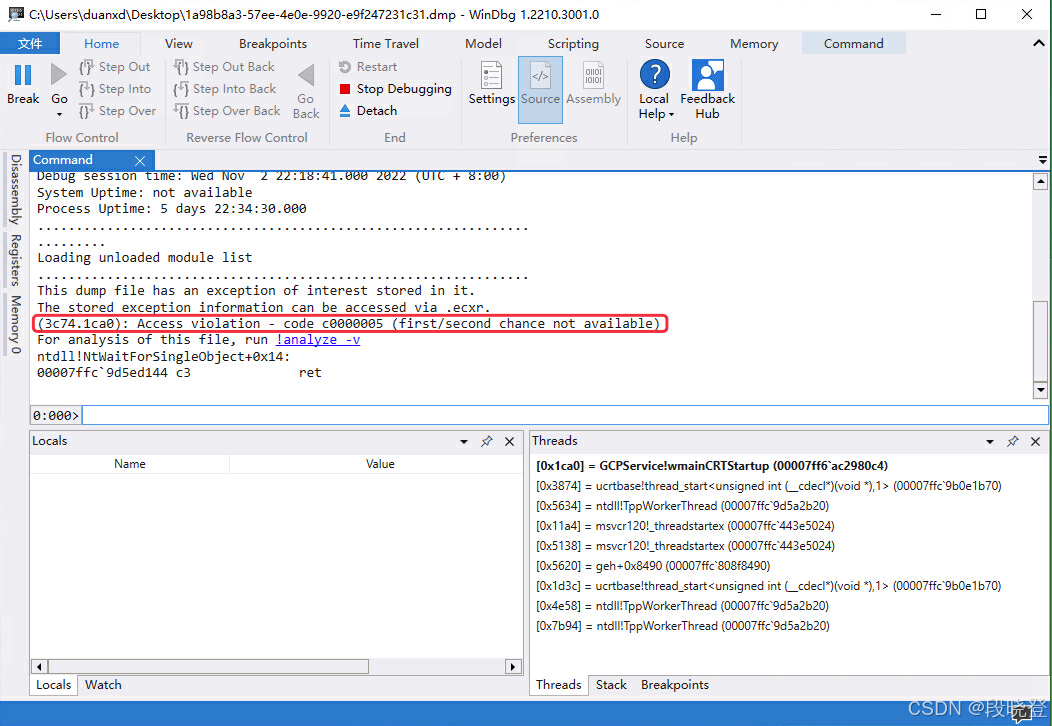
Task: Open Locals panel options dropdown
Action: [464, 442]
